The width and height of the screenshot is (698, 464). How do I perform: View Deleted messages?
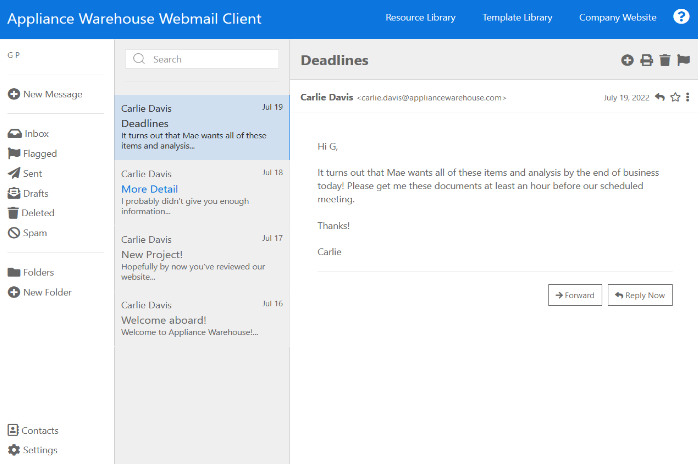pos(31,213)
